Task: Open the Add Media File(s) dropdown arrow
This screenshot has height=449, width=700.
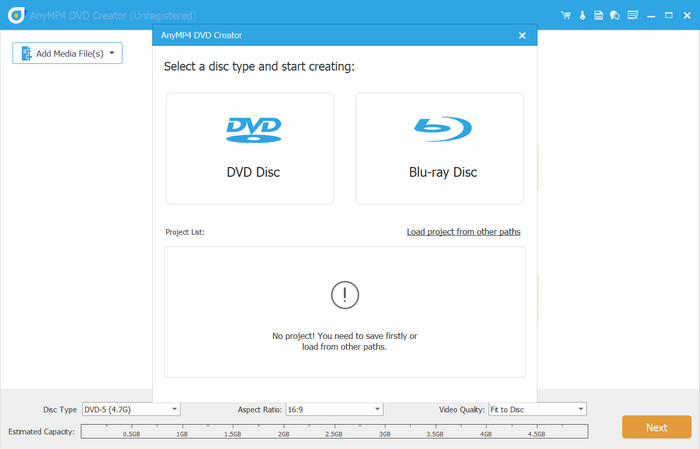Action: click(112, 53)
